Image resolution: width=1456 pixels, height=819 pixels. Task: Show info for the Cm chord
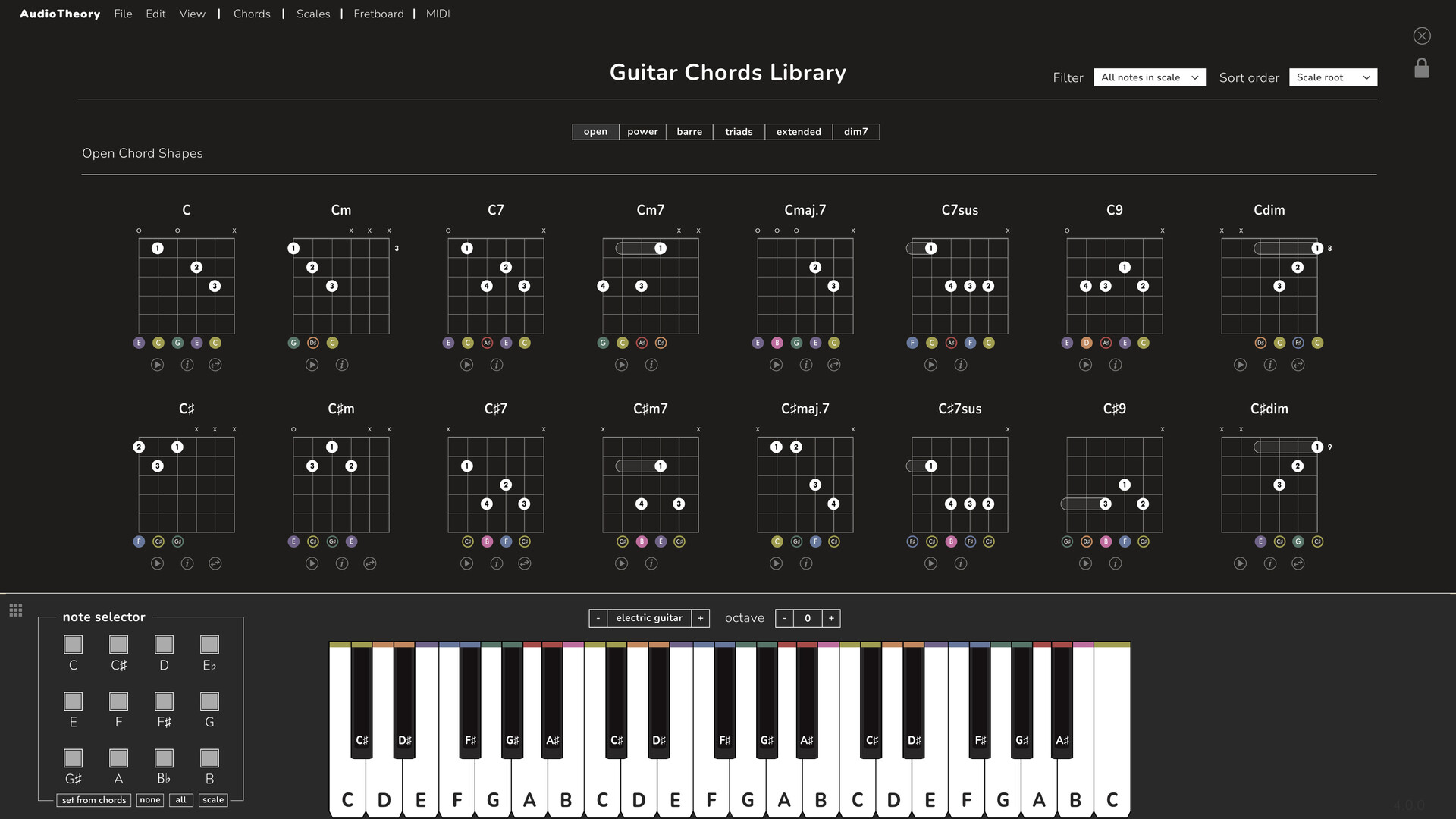(342, 365)
